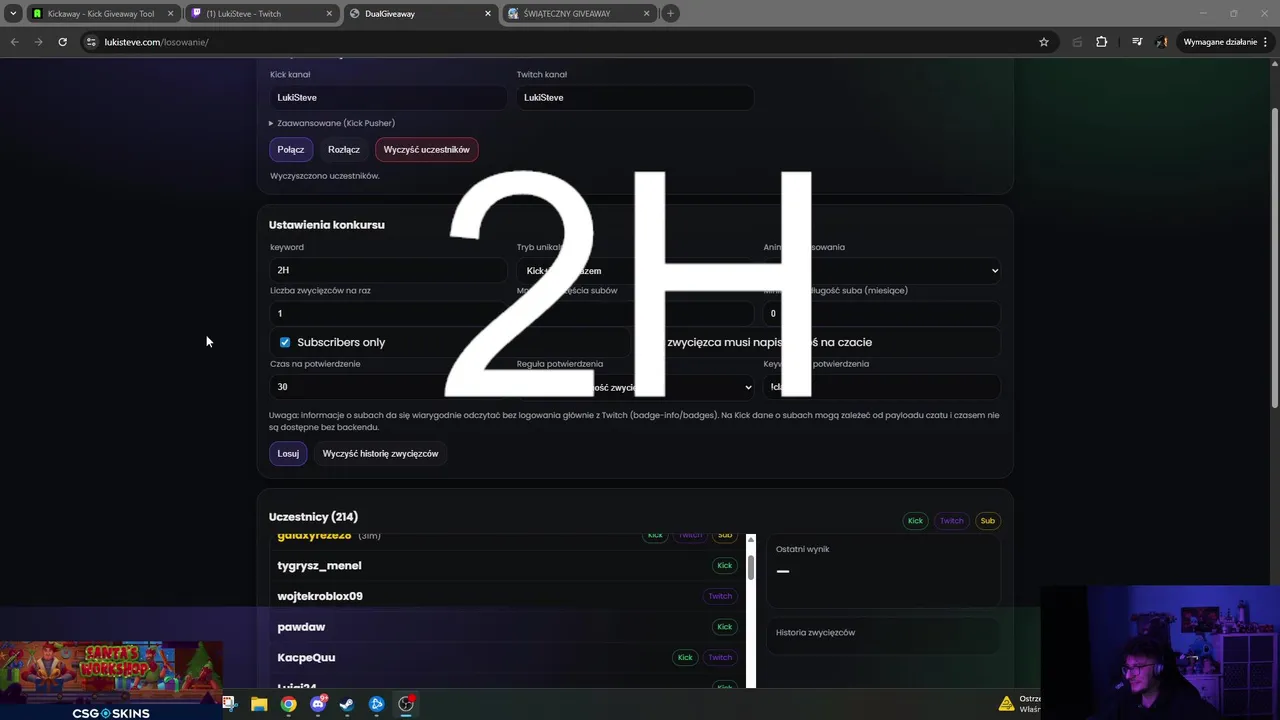Click the participants list scrollbar thumb

click(x=751, y=566)
